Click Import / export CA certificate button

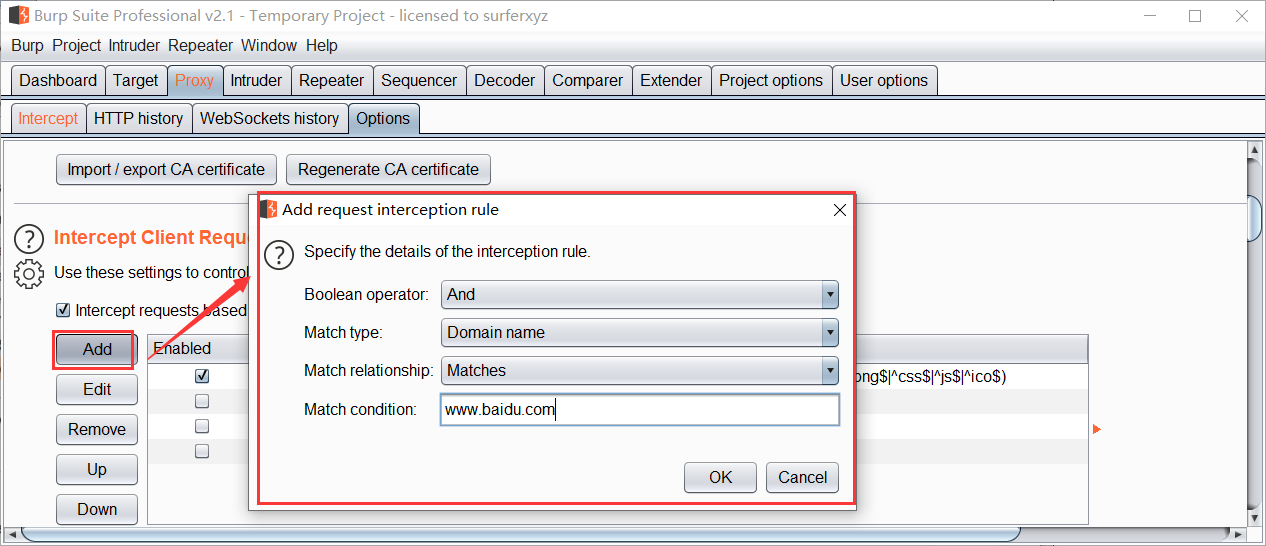pyautogui.click(x=166, y=170)
